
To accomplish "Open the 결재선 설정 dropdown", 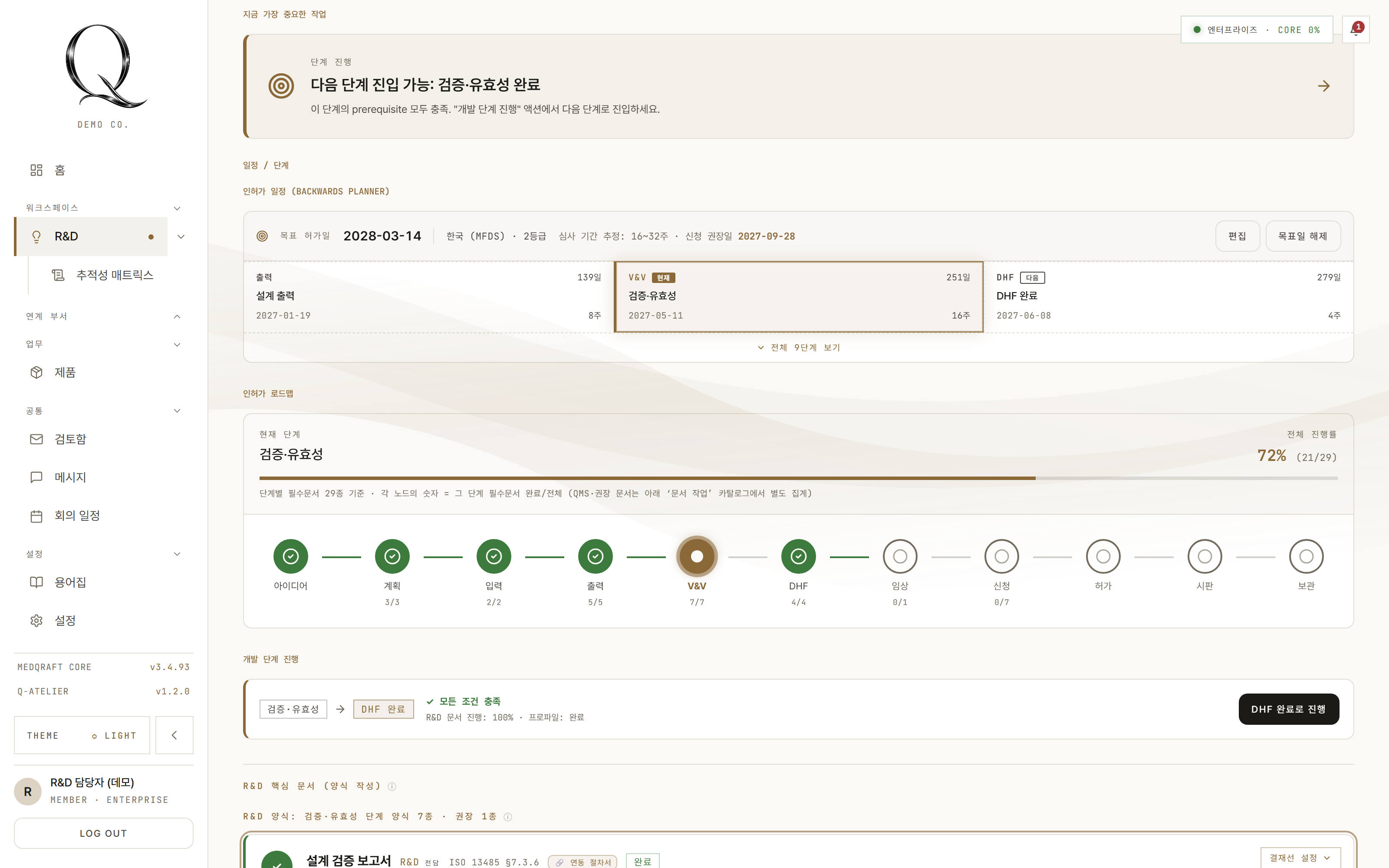I will pos(1300,858).
